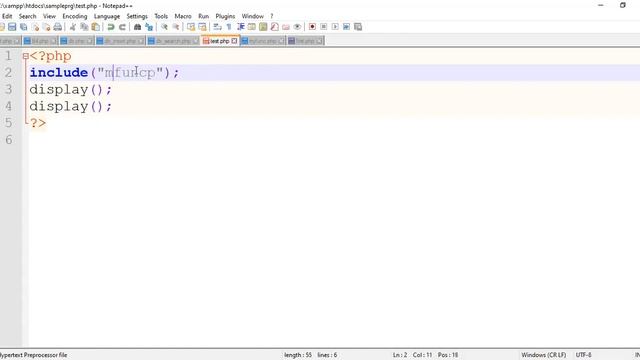Click the Playback macro icon
This screenshot has width=640, height=360.
pos(335,27)
